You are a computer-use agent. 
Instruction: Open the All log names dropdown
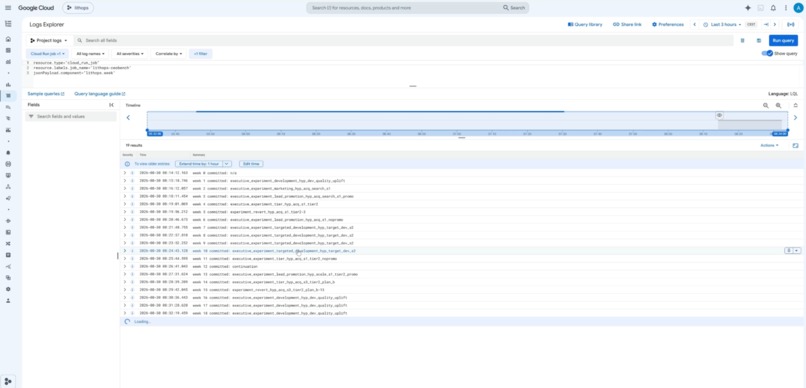[90, 53]
